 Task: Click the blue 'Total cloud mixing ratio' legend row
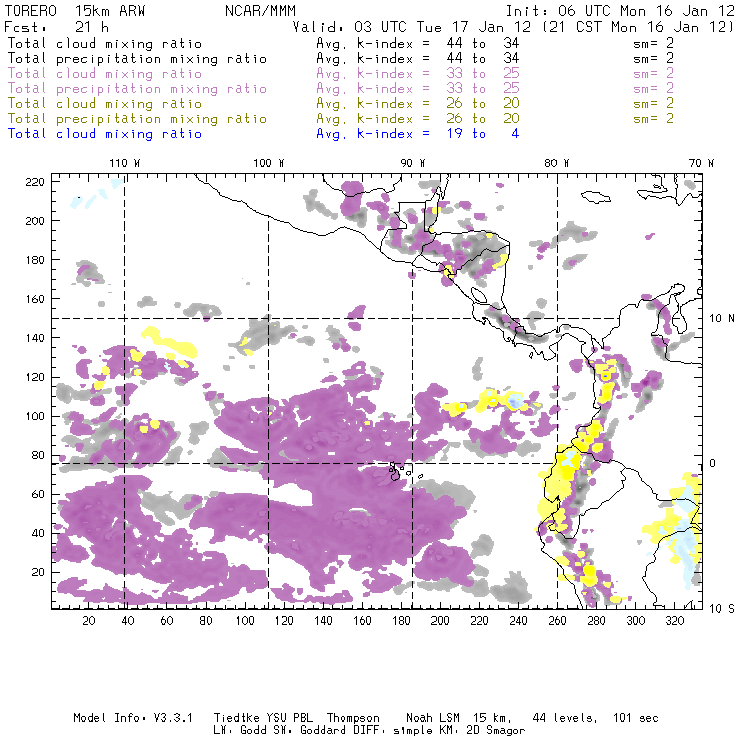point(105,134)
